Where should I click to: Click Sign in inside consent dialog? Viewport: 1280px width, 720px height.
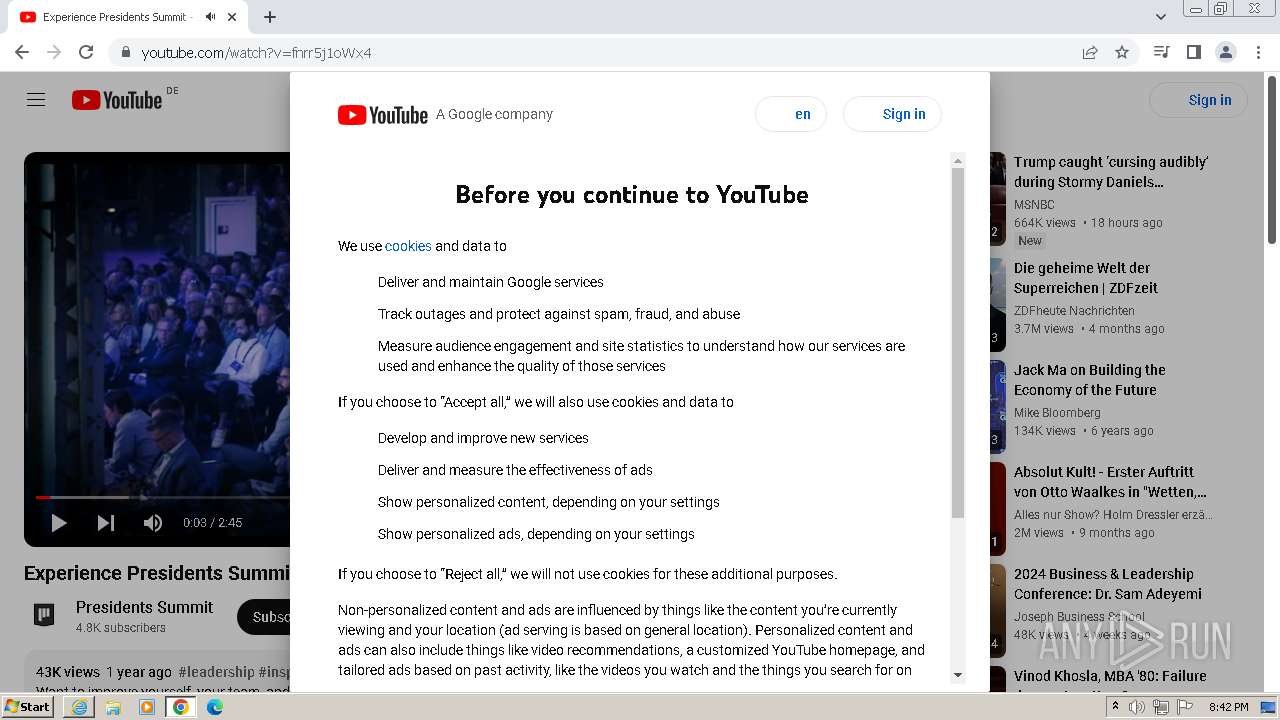(x=892, y=114)
